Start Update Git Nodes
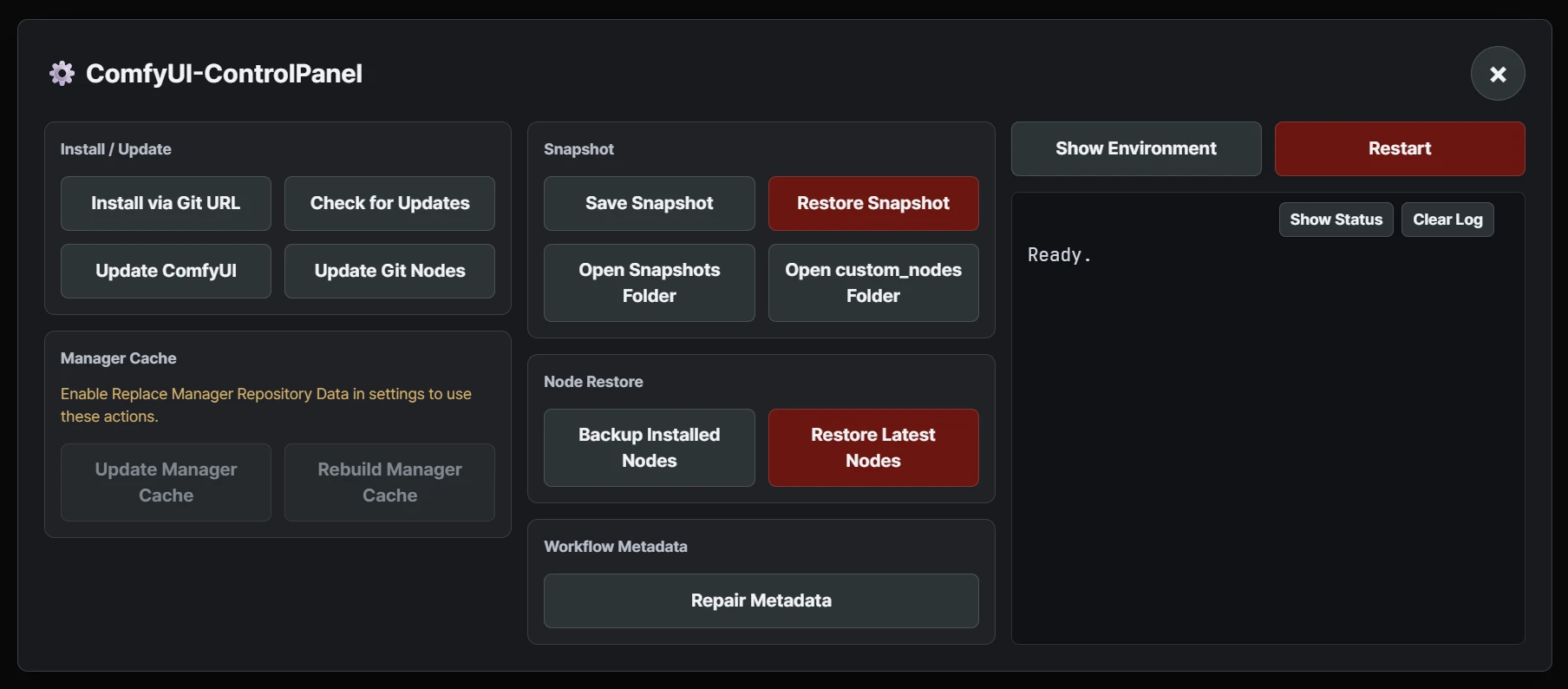The image size is (1568, 689). pyautogui.click(x=389, y=271)
